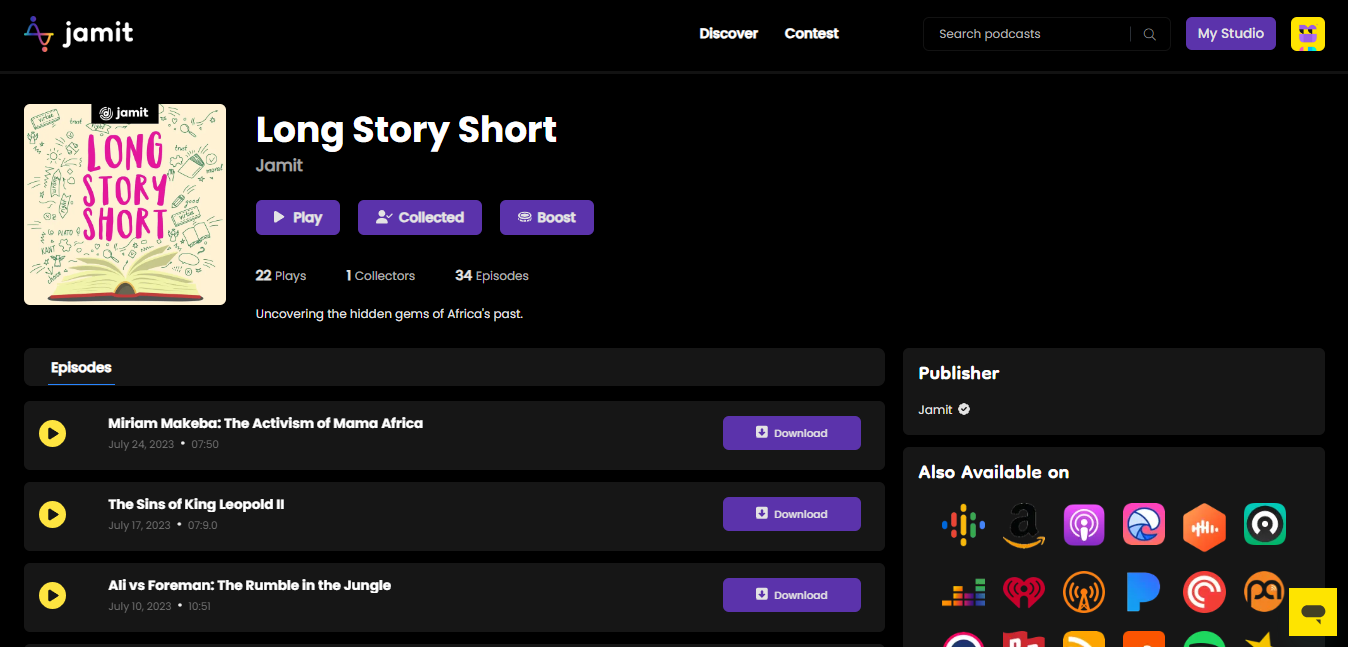Open My Studio
The image size is (1348, 647).
(x=1230, y=33)
